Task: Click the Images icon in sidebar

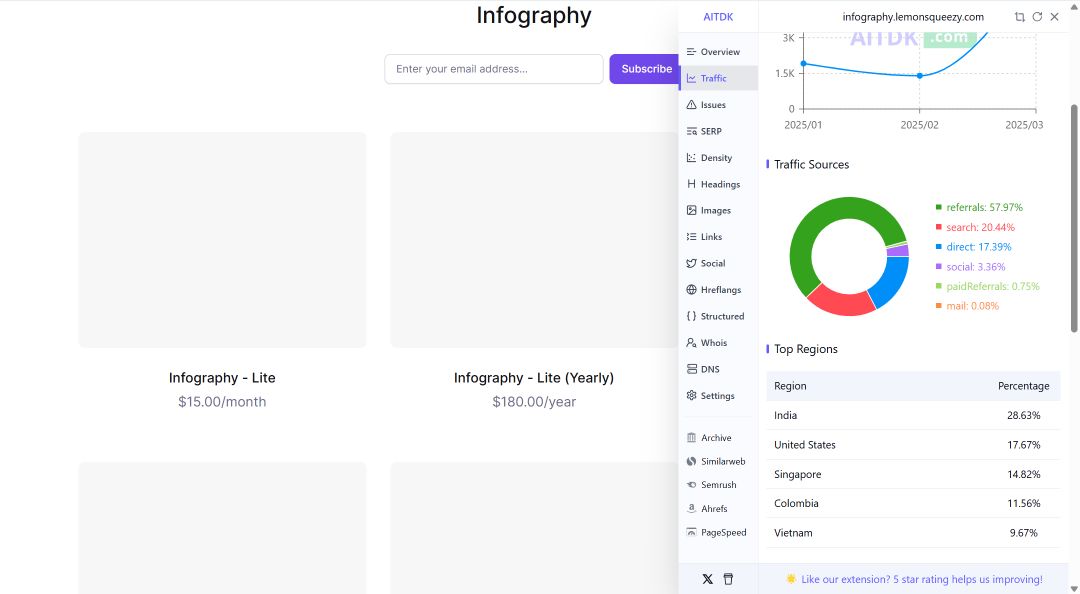Action: (692, 210)
